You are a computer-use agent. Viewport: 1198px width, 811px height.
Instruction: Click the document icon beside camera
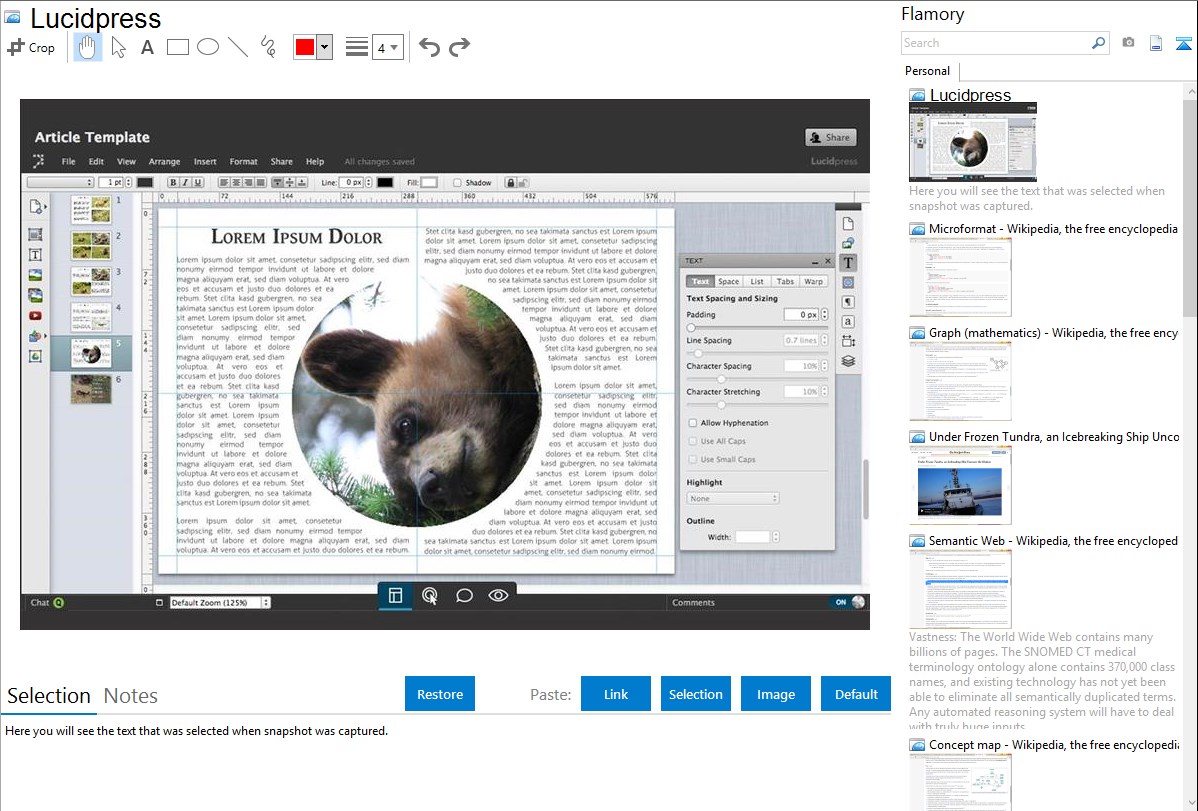point(1156,43)
